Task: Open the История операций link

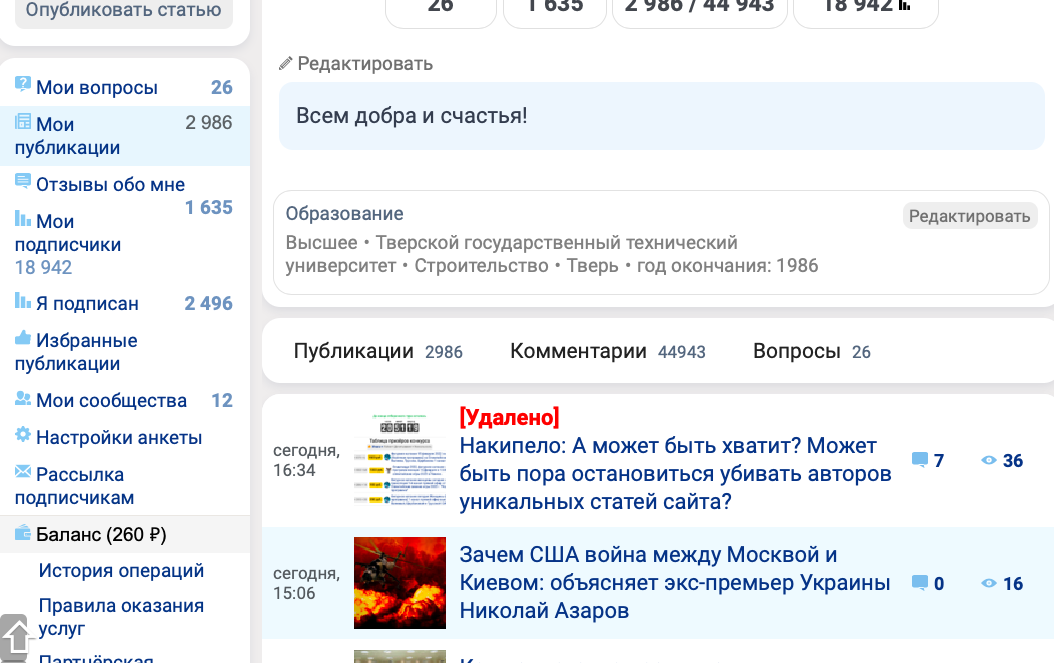Action: pyautogui.click(x=121, y=571)
